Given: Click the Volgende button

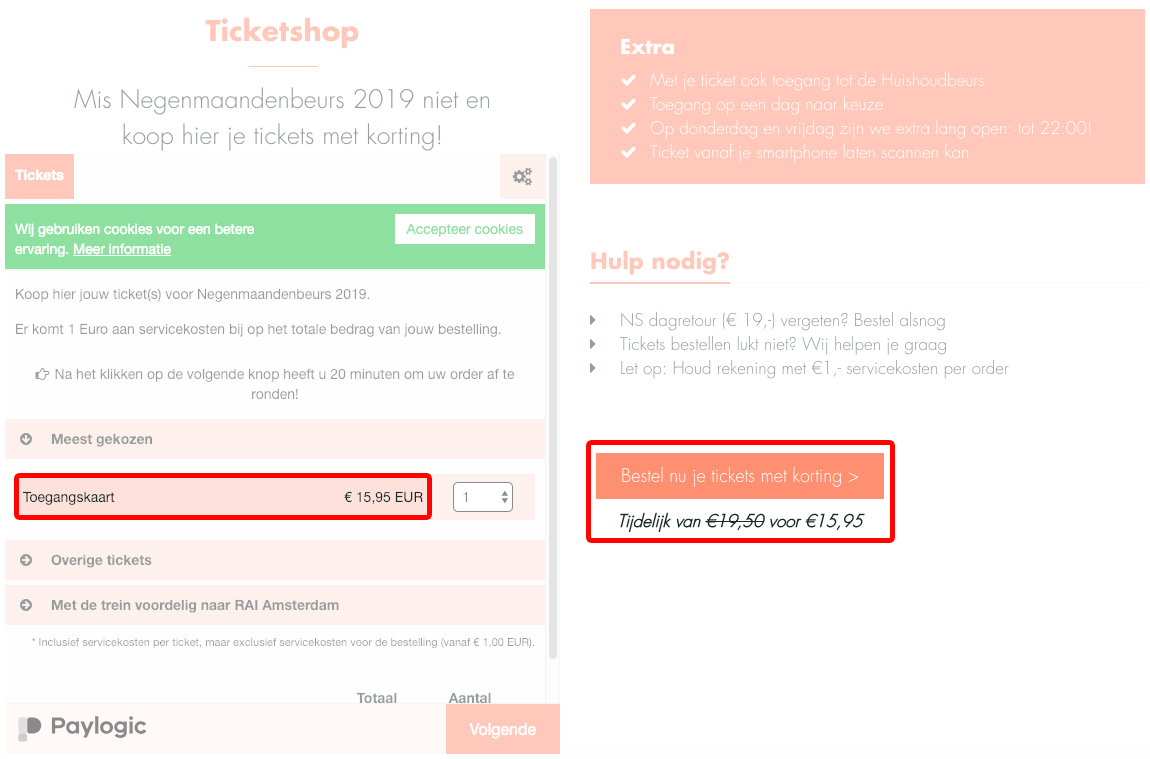Looking at the screenshot, I should tap(503, 729).
